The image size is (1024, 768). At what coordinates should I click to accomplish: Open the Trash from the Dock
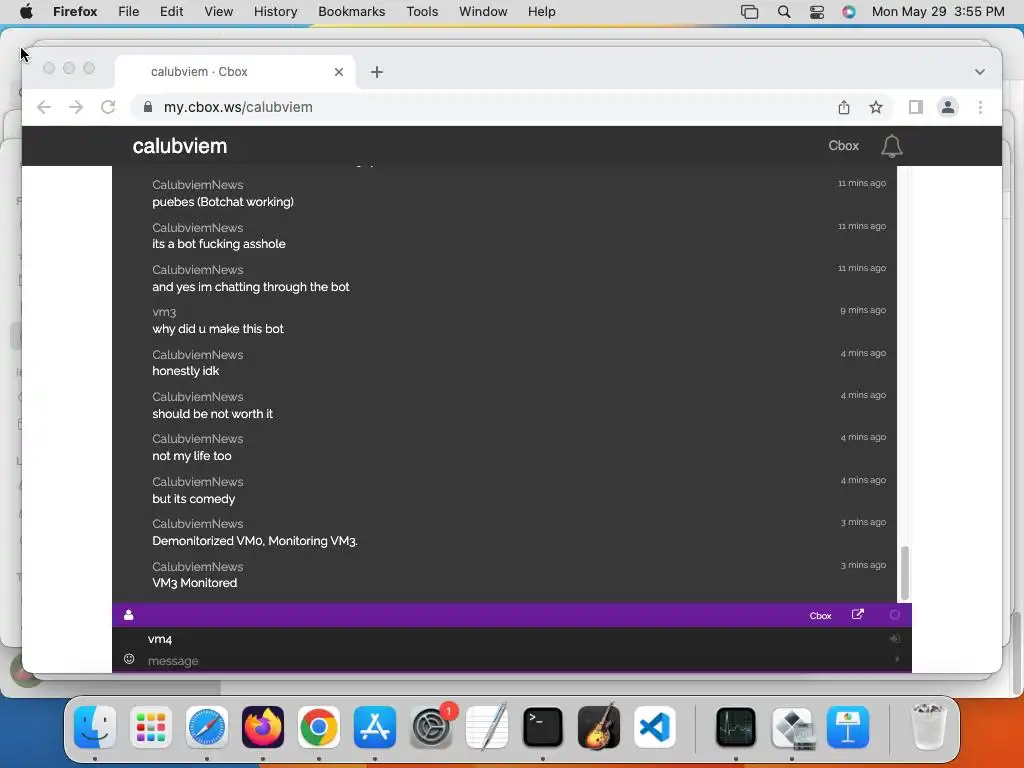point(928,727)
